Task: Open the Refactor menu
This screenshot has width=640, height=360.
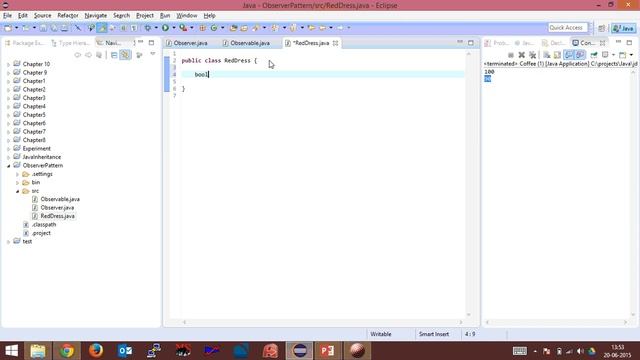Action: point(68,16)
